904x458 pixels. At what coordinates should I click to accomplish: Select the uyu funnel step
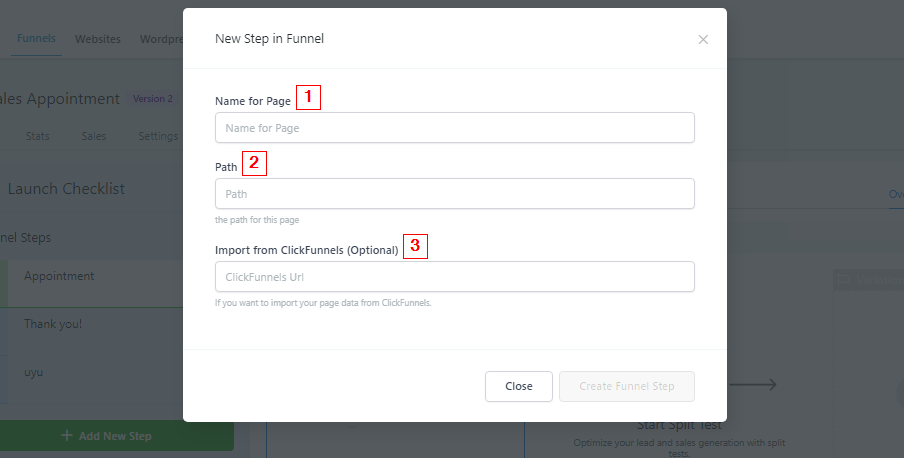coord(34,372)
